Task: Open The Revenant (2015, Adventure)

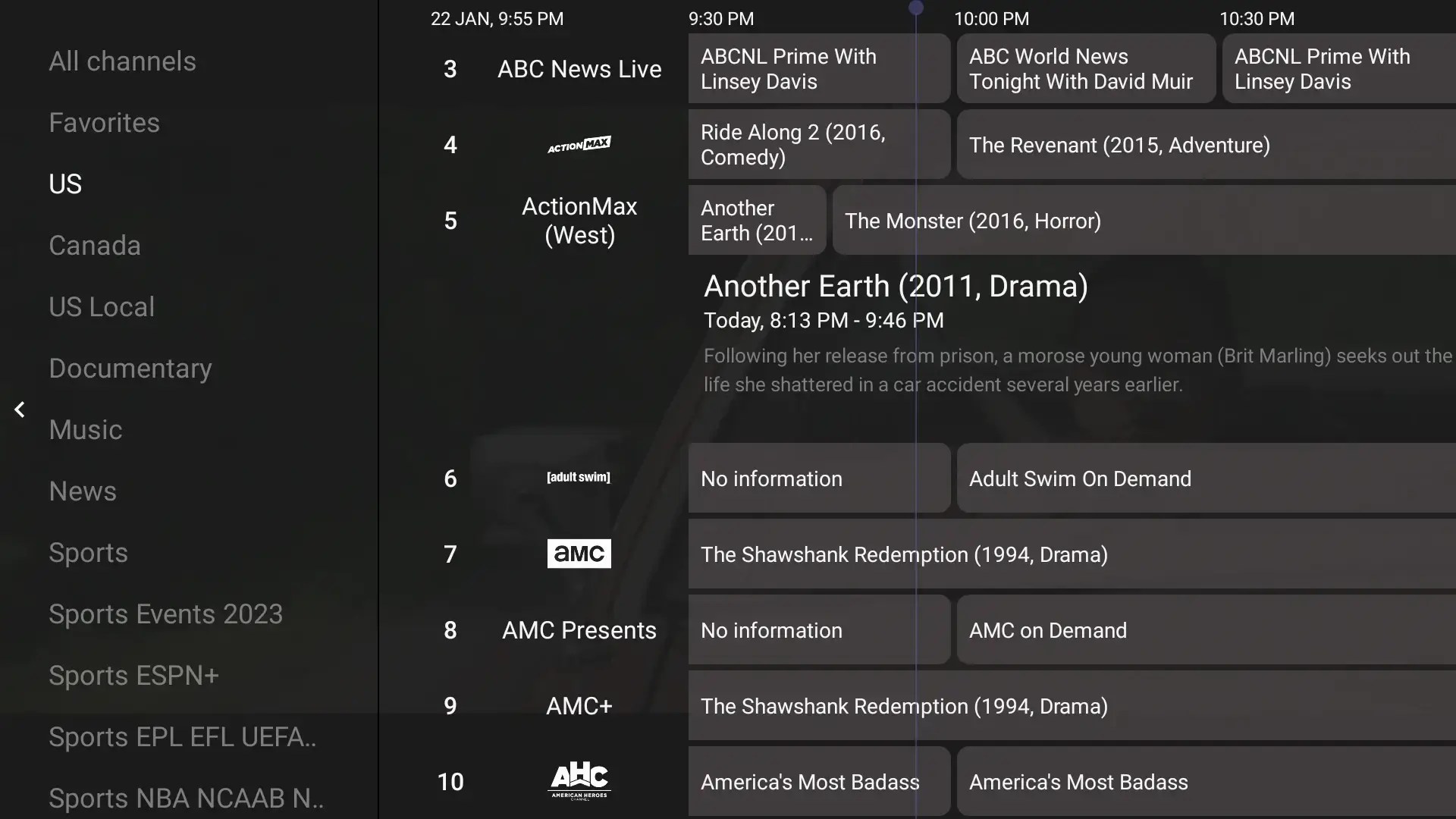Action: pos(1207,144)
